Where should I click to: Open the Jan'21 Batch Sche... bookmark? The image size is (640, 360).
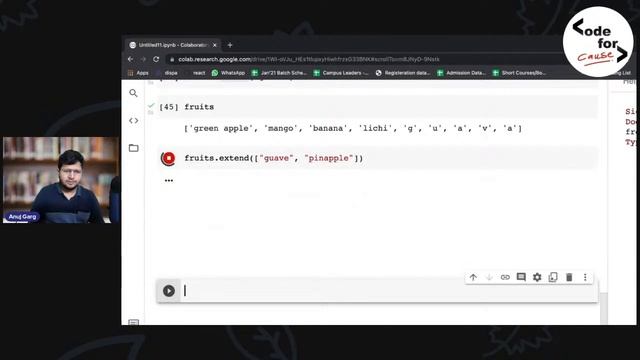tap(279, 73)
